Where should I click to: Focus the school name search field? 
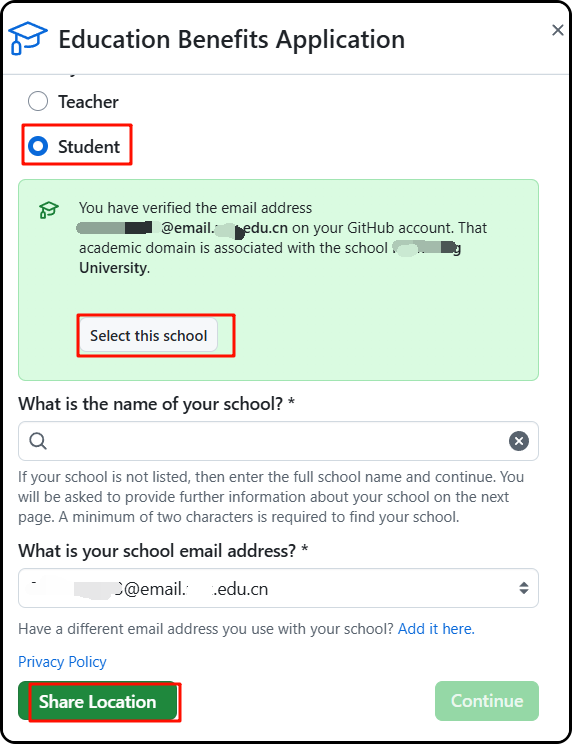point(278,441)
